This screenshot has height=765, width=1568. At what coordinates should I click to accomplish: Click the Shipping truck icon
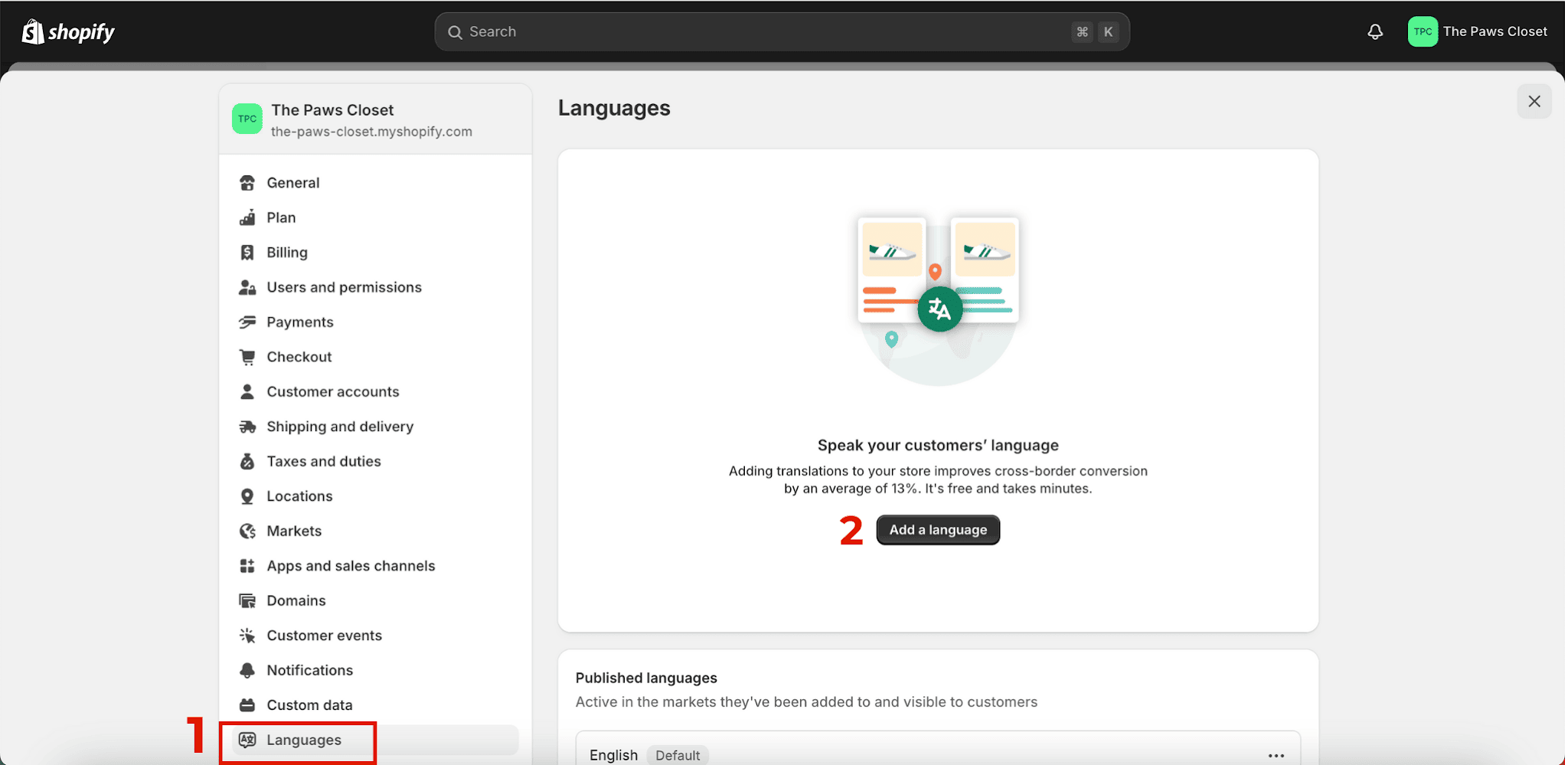247,427
